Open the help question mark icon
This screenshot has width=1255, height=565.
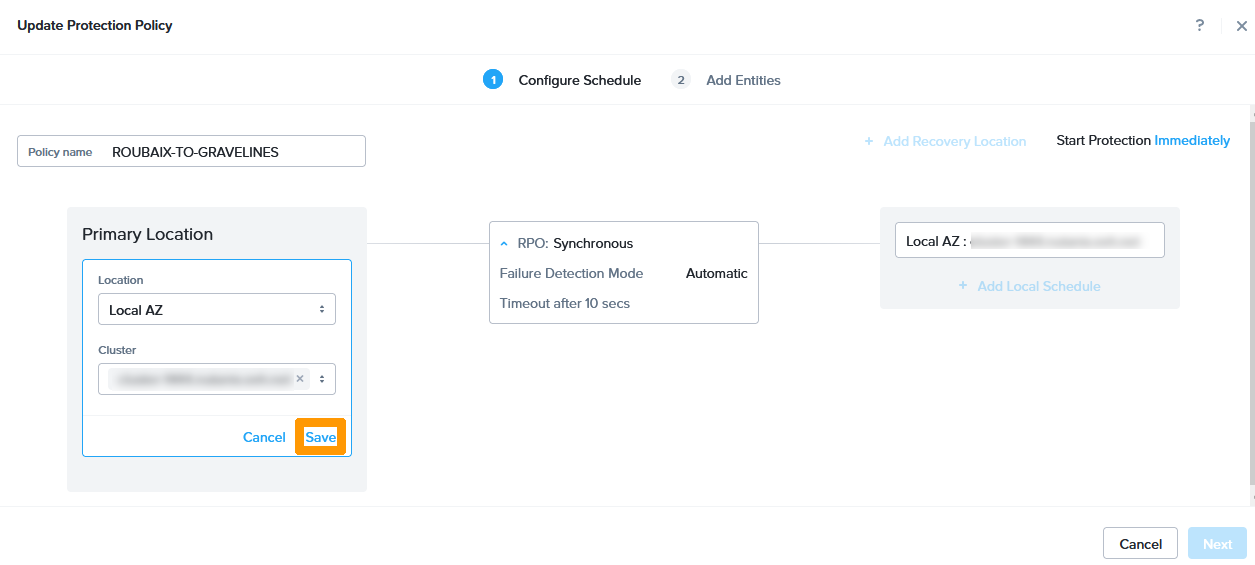1200,26
